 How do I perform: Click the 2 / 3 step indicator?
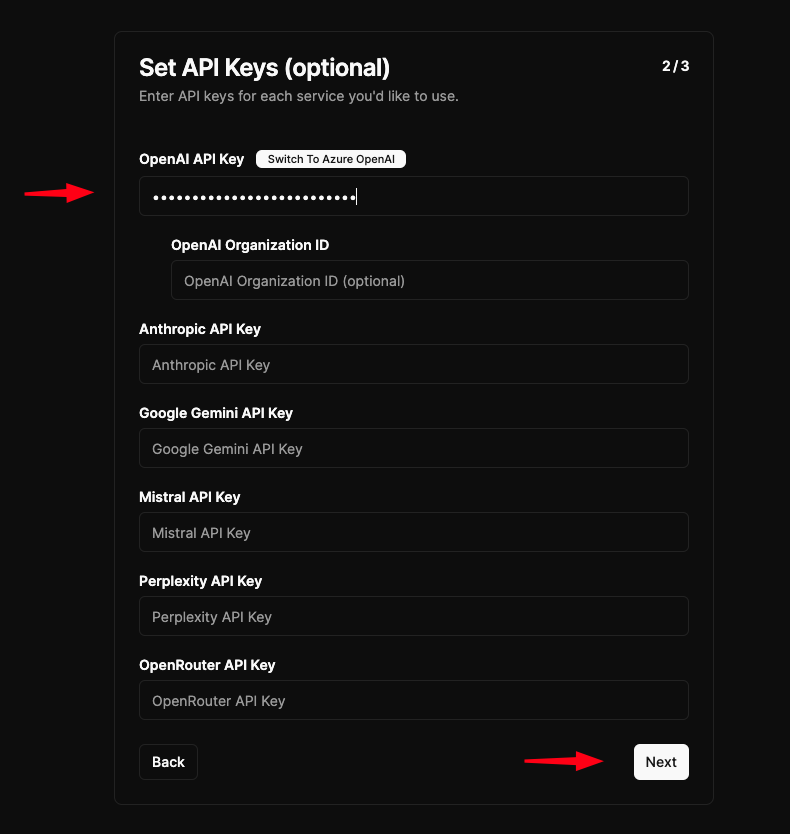tap(675, 67)
